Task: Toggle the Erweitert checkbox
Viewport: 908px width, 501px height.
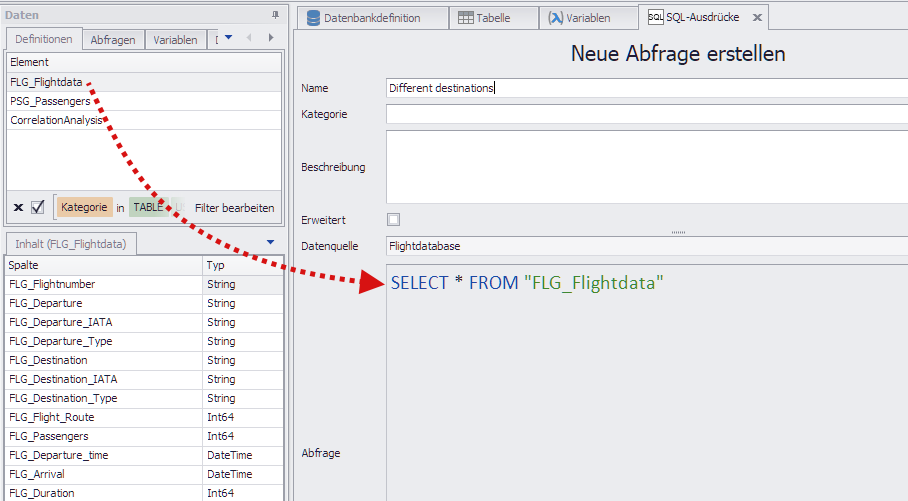Action: (393, 220)
